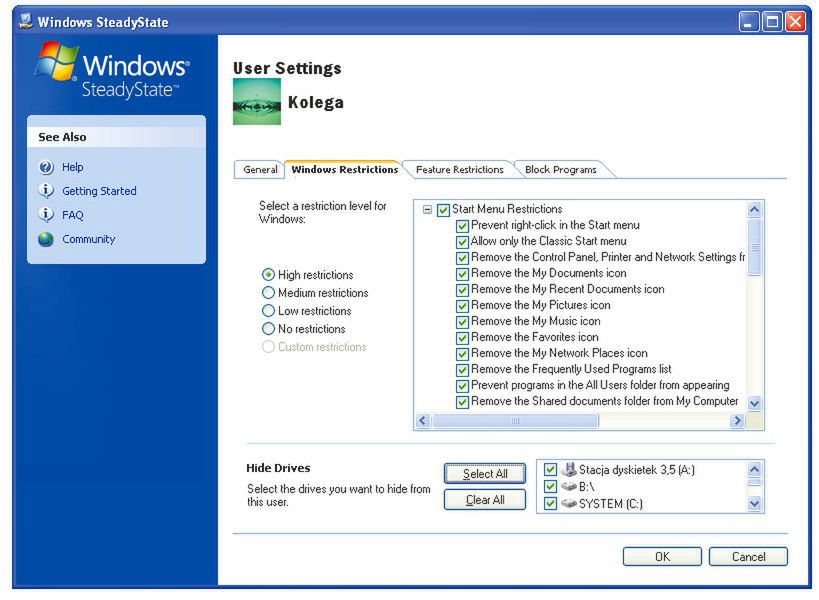Switch to the General tab
This screenshot has width=819, height=600.
(x=260, y=170)
